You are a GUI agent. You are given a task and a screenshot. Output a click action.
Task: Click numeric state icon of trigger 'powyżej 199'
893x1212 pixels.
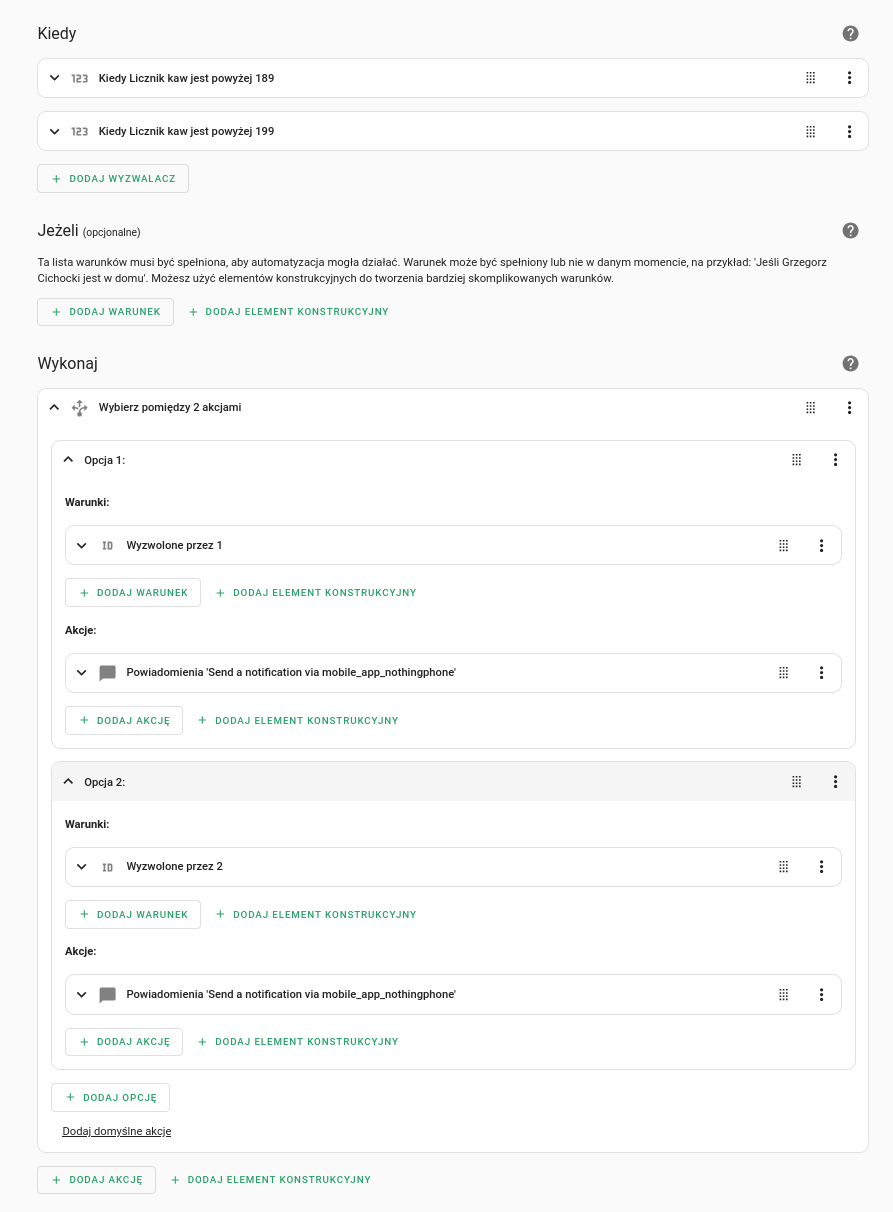click(80, 131)
